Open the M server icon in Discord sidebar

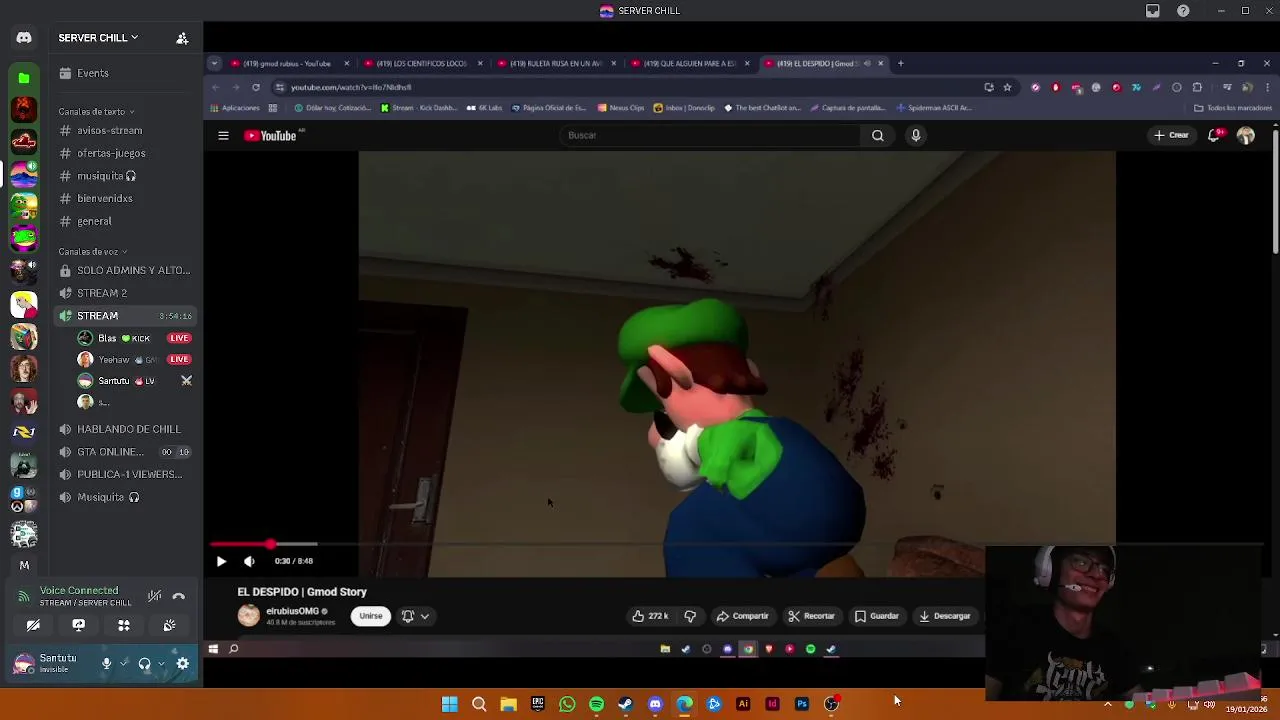click(24, 565)
